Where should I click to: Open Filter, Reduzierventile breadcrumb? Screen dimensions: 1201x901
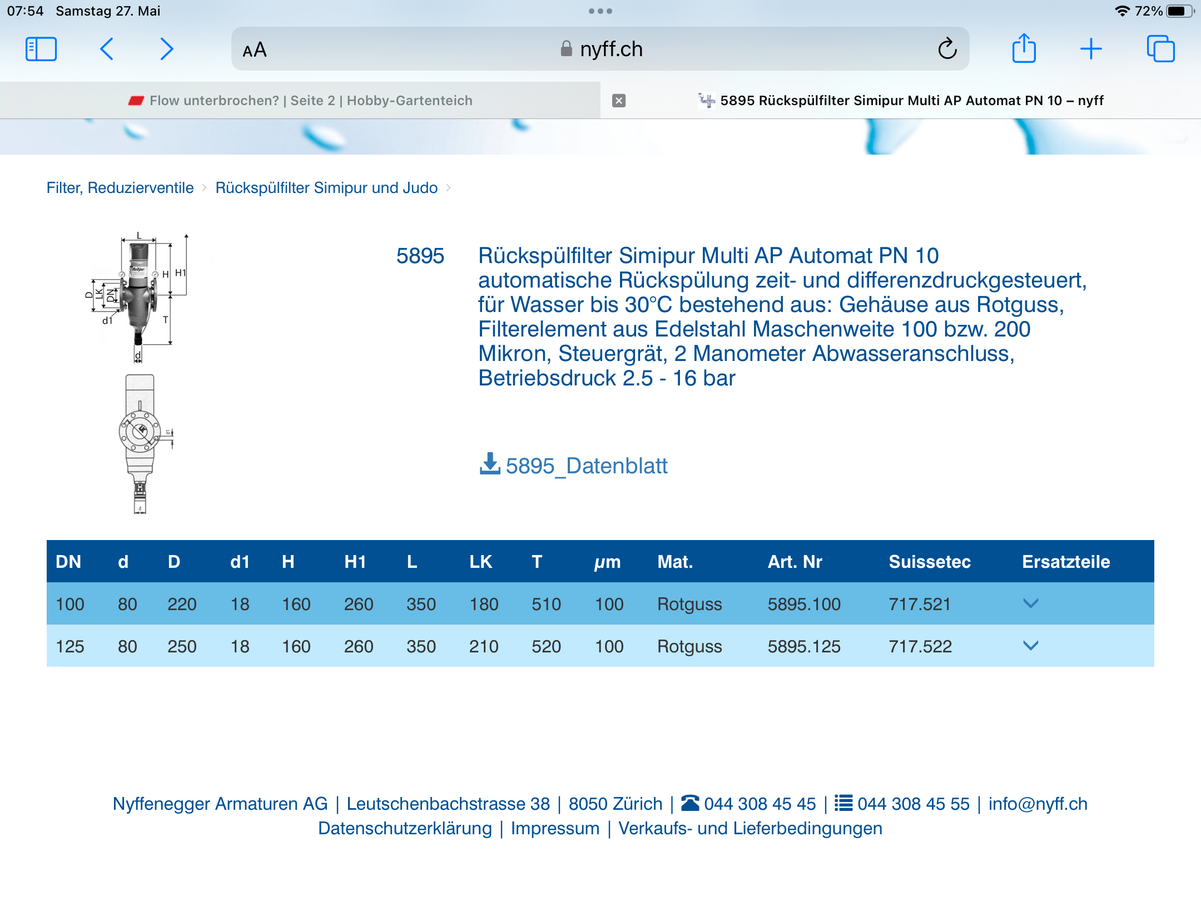pyautogui.click(x=120, y=187)
